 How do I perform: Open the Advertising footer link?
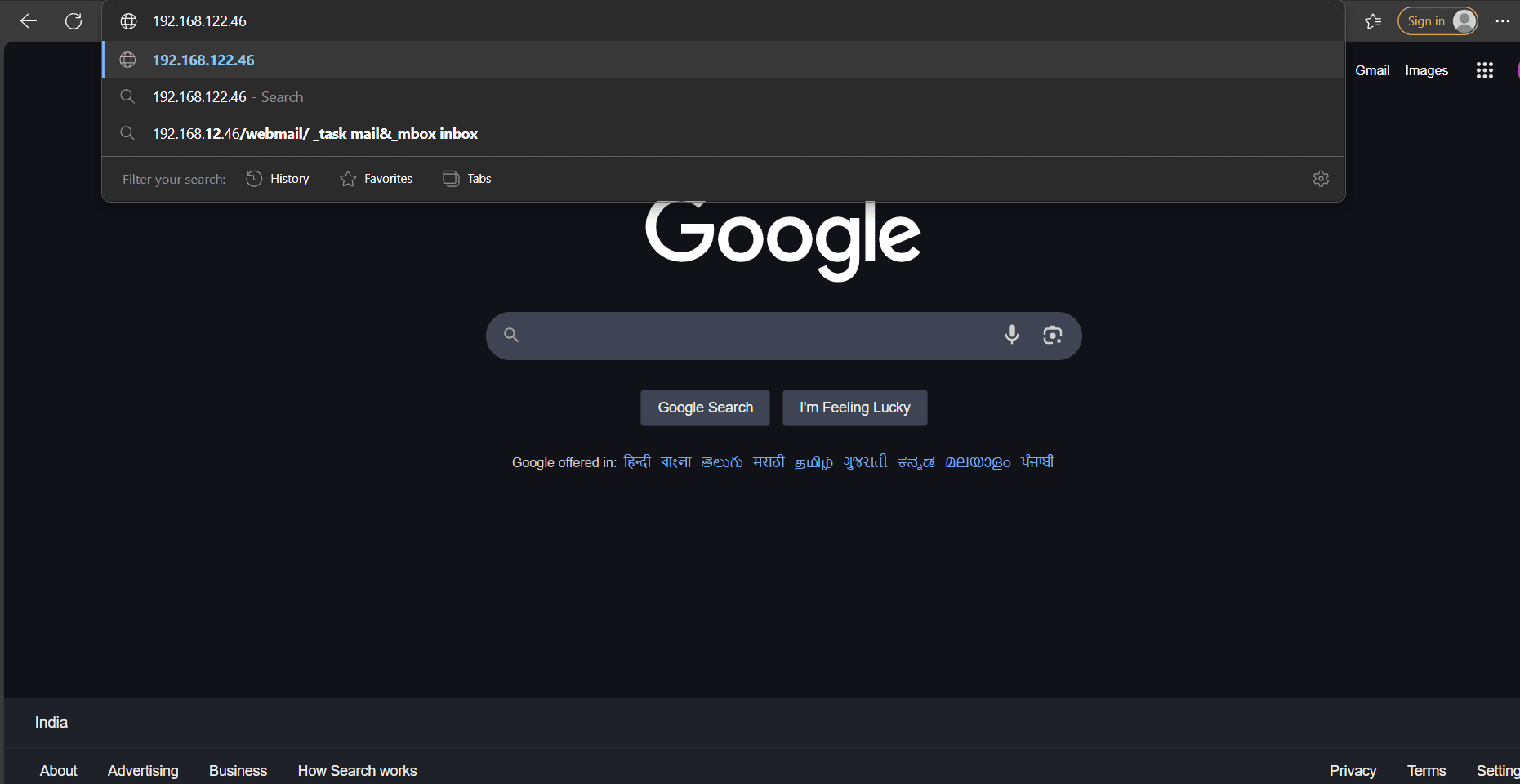pos(143,771)
